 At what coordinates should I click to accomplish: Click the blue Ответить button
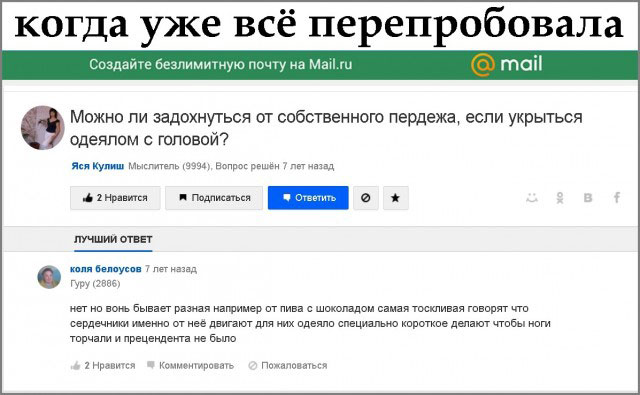click(308, 198)
